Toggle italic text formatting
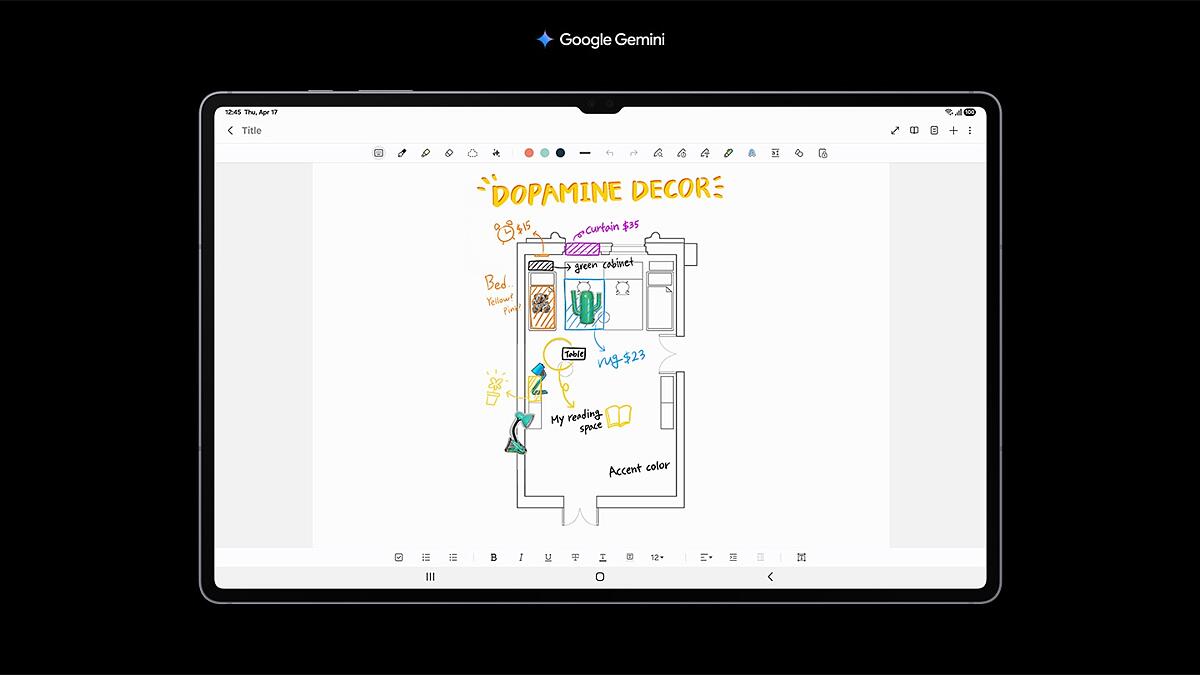Image resolution: width=1200 pixels, height=675 pixels. [x=521, y=557]
